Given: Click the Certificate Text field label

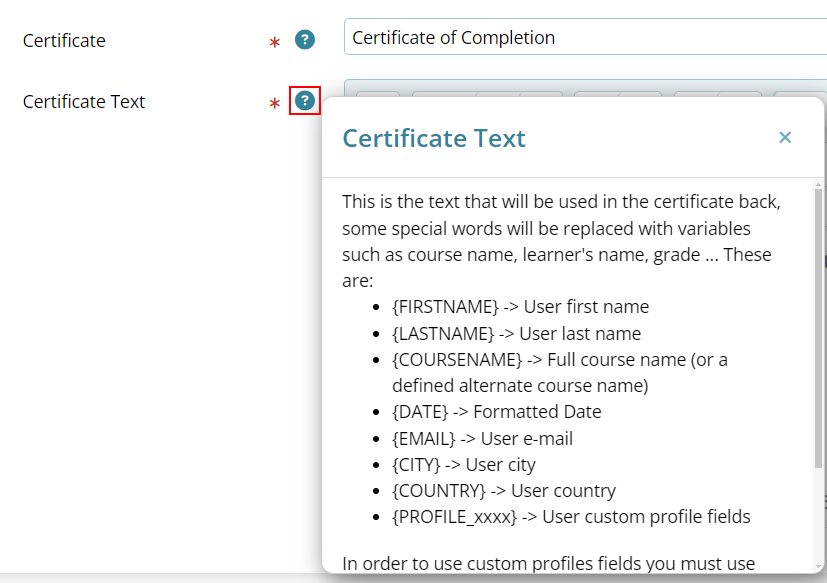Looking at the screenshot, I should (84, 101).
